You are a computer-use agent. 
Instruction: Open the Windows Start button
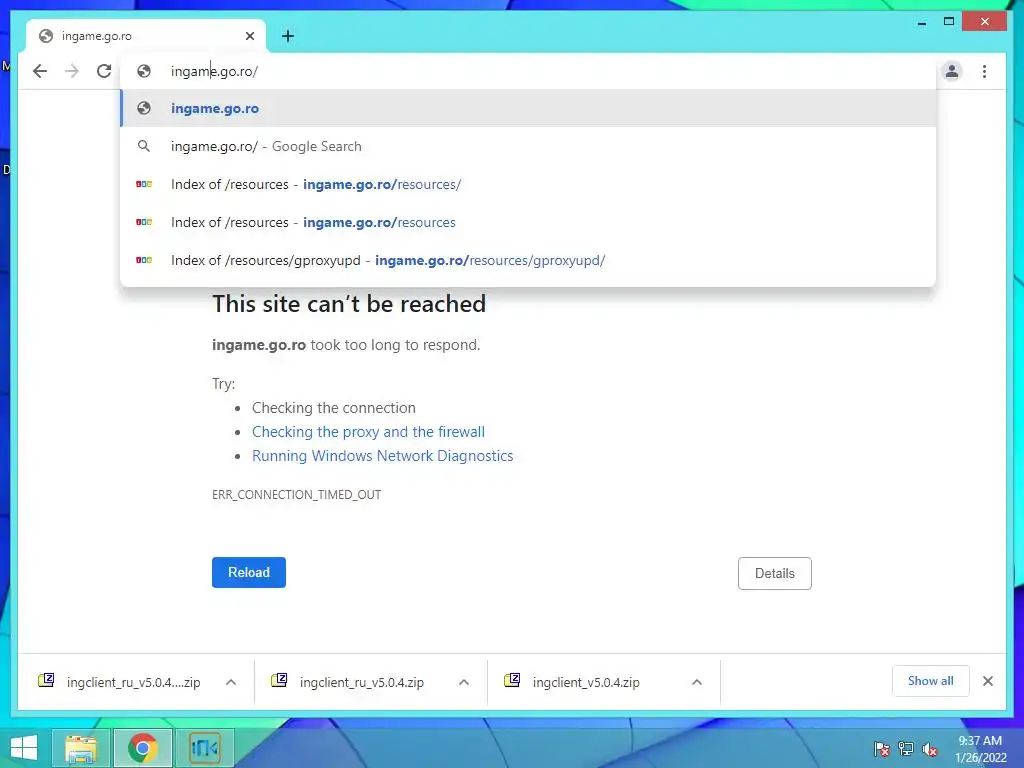pyautogui.click(x=24, y=748)
